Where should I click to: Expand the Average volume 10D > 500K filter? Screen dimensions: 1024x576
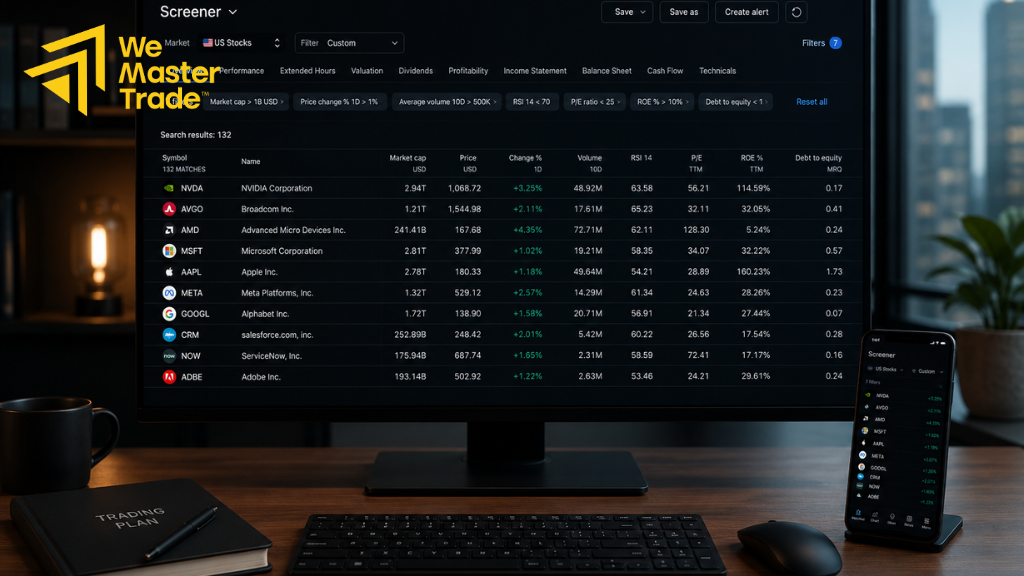click(x=447, y=102)
